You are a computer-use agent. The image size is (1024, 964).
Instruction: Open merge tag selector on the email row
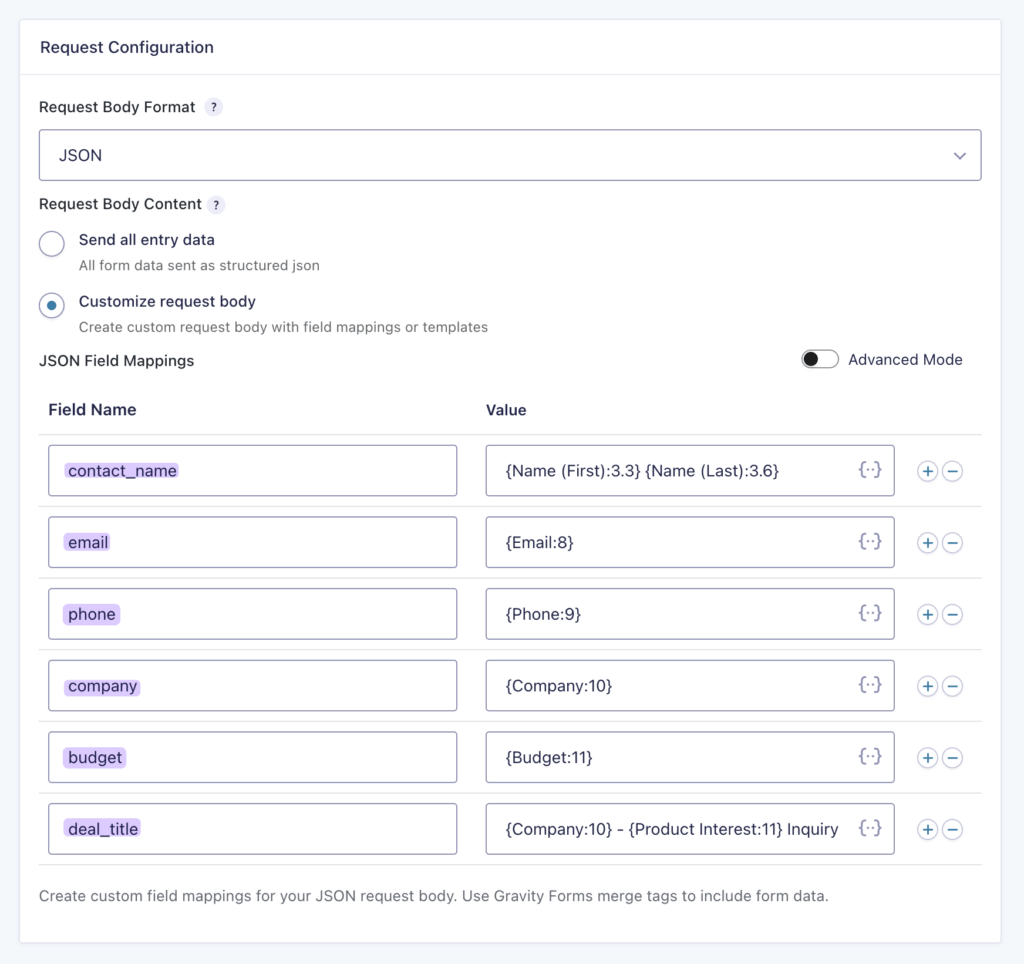click(x=869, y=542)
